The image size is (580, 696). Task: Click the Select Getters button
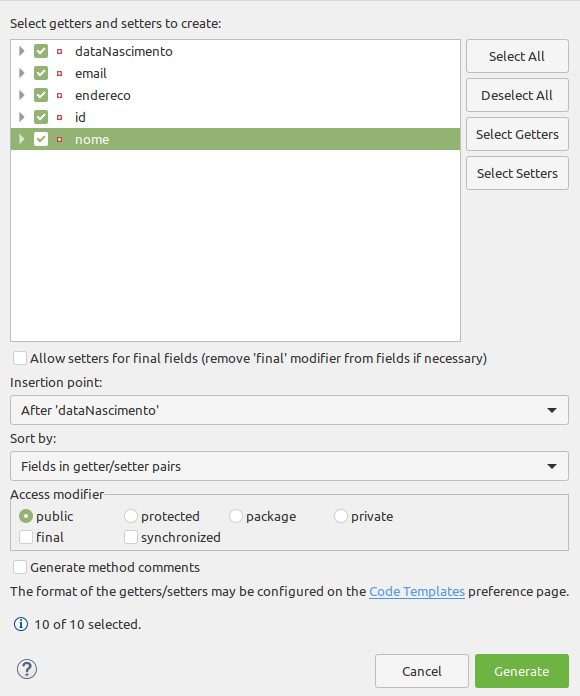point(517,134)
